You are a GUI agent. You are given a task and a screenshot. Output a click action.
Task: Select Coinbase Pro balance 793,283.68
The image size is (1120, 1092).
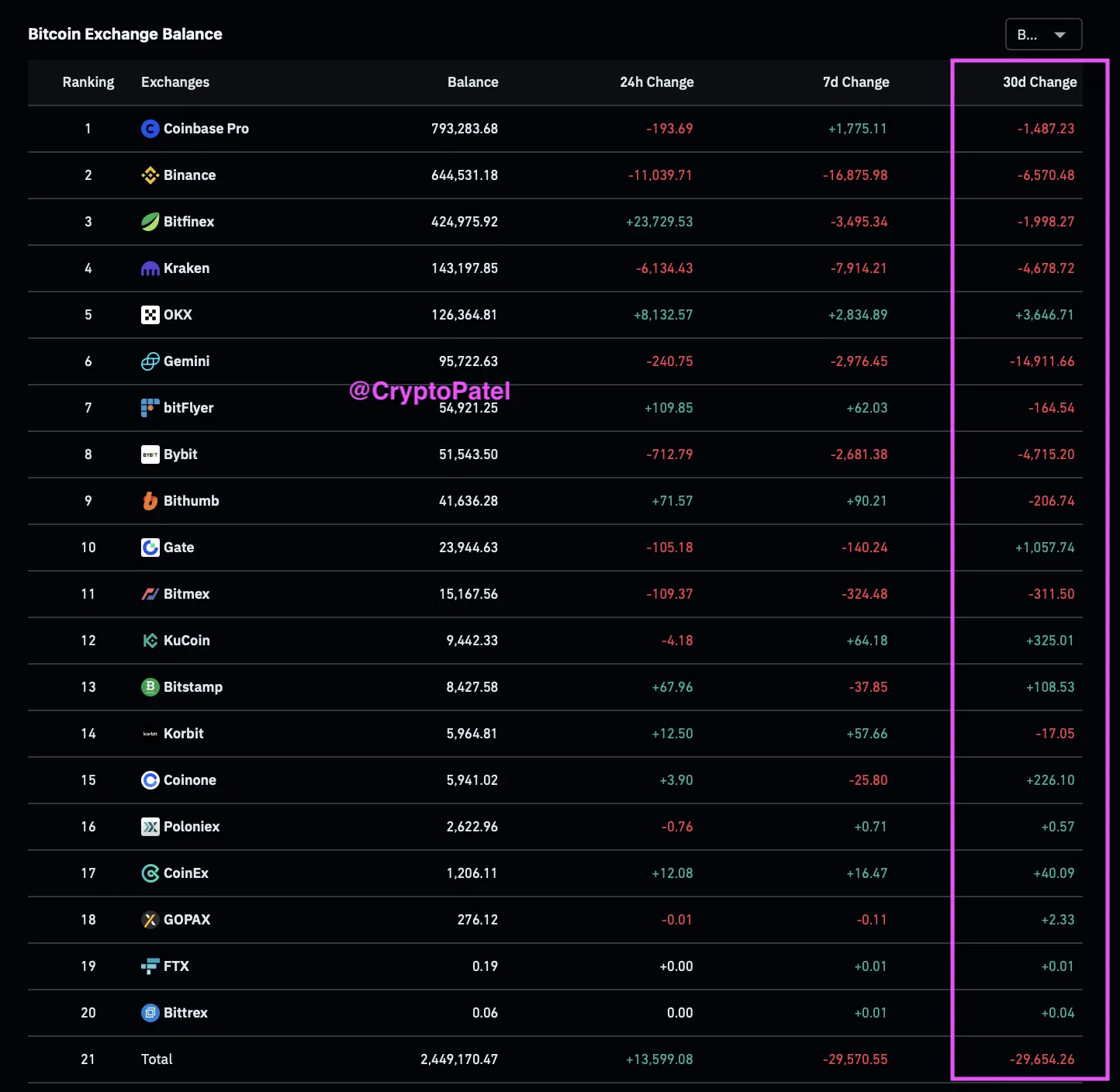(465, 129)
